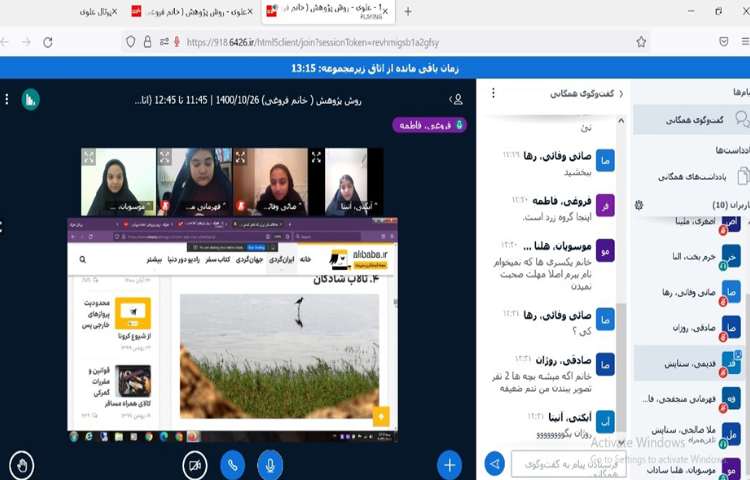Fullscreen the leftmost webcam tile
This screenshot has height=480, width=750.
point(89,156)
